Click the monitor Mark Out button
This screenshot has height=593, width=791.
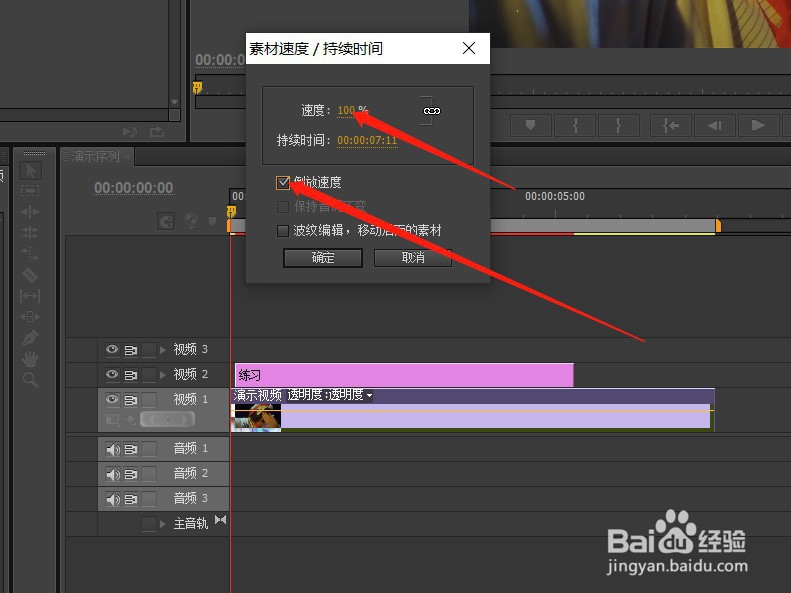click(x=619, y=125)
